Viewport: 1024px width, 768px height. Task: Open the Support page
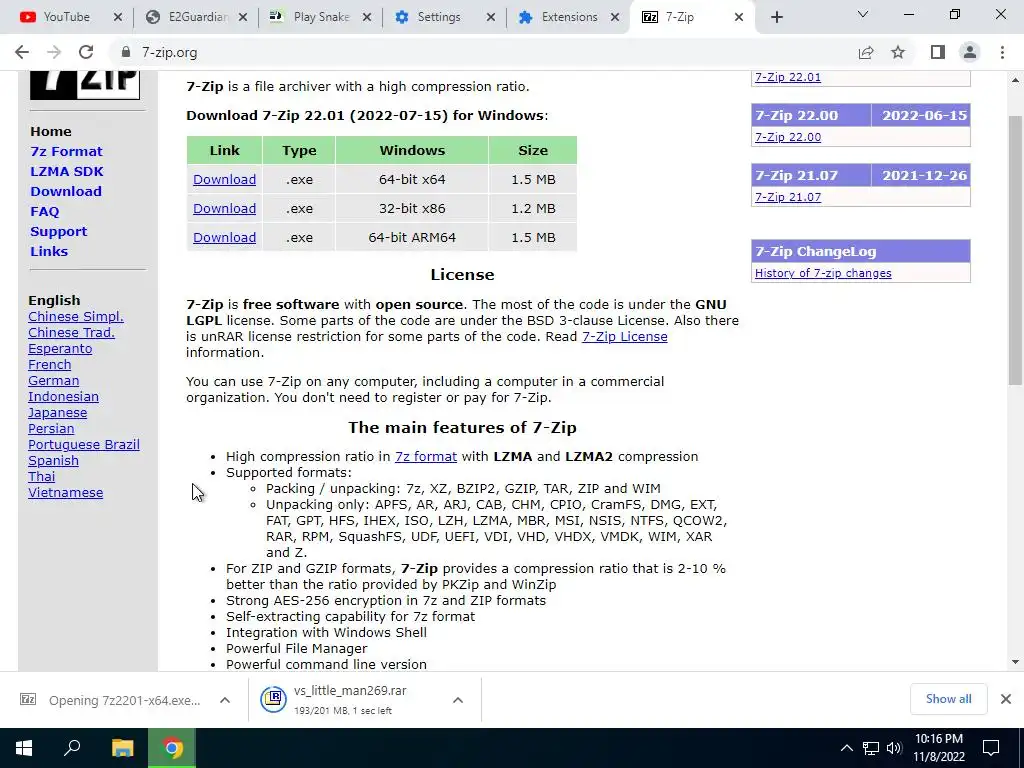click(58, 232)
